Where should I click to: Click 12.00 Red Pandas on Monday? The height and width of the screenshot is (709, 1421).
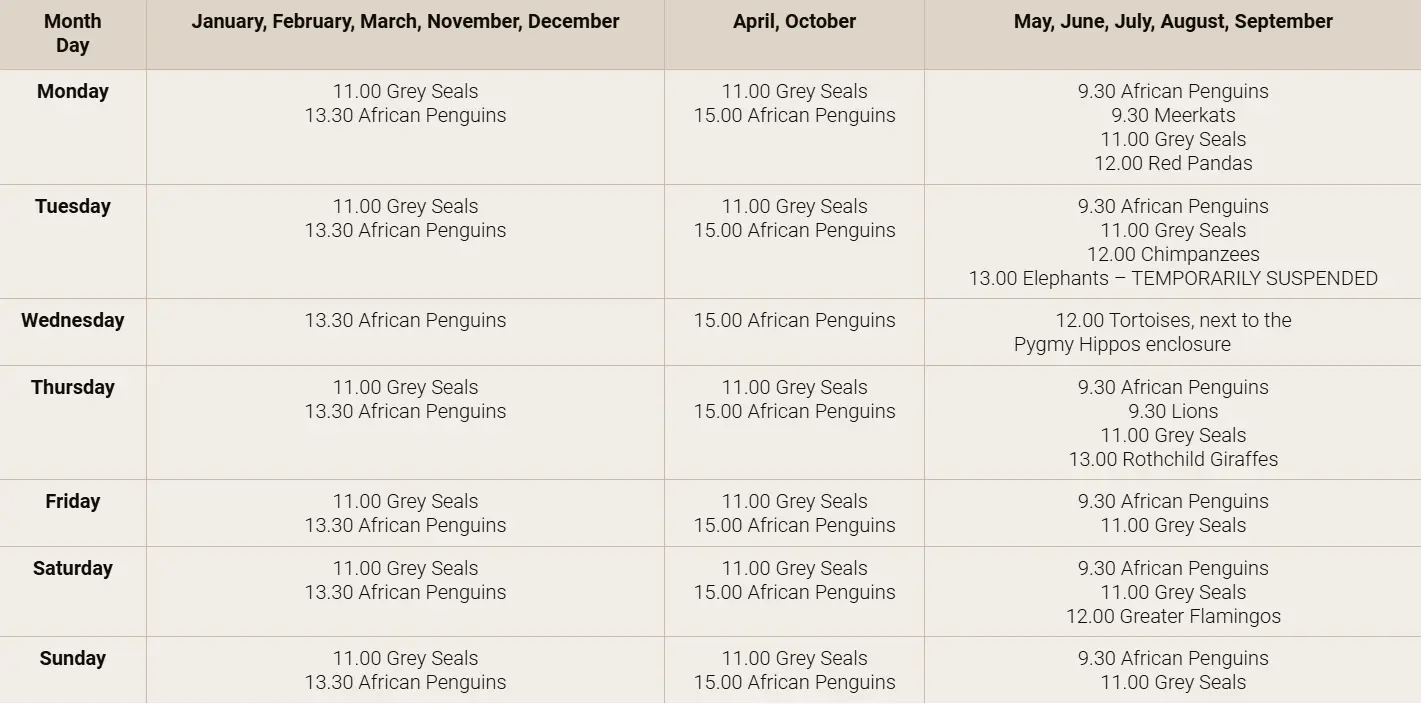[x=1173, y=163]
